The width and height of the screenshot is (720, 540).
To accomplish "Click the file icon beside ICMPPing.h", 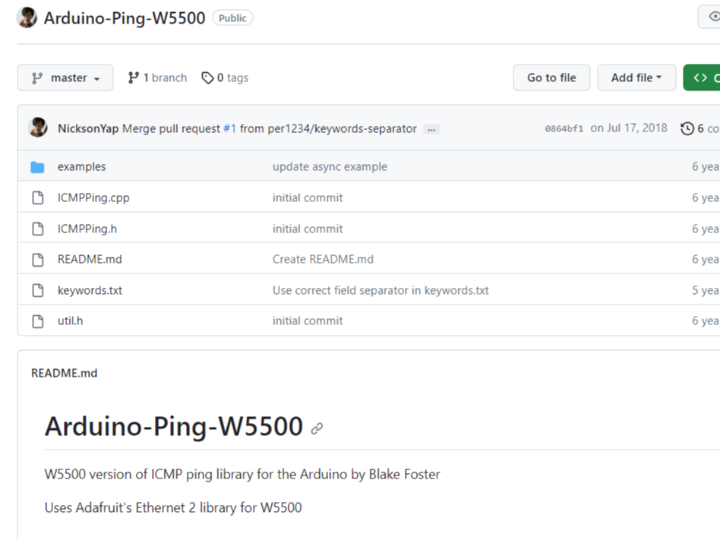I will pyautogui.click(x=38, y=229).
